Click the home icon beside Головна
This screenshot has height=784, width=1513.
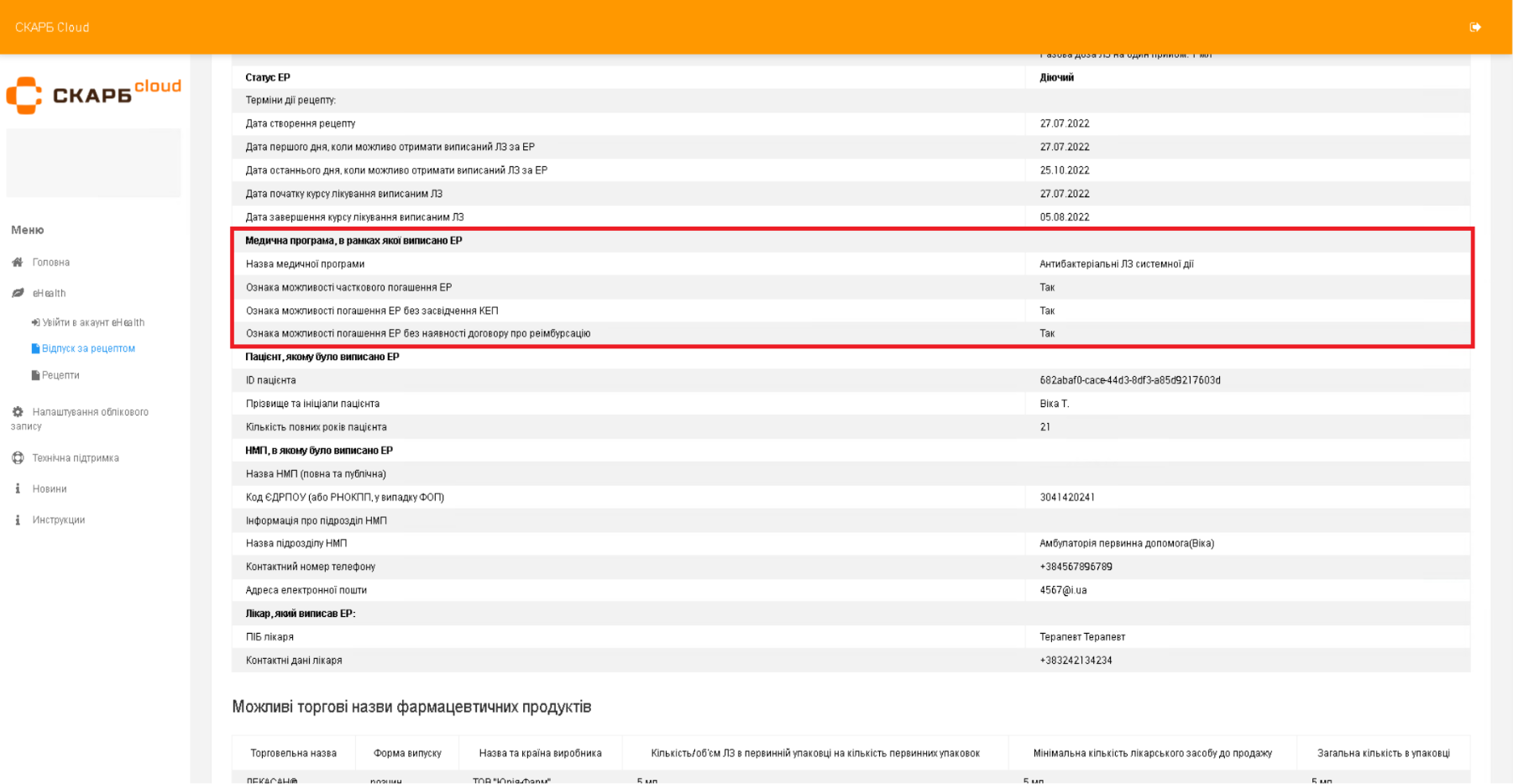point(18,263)
